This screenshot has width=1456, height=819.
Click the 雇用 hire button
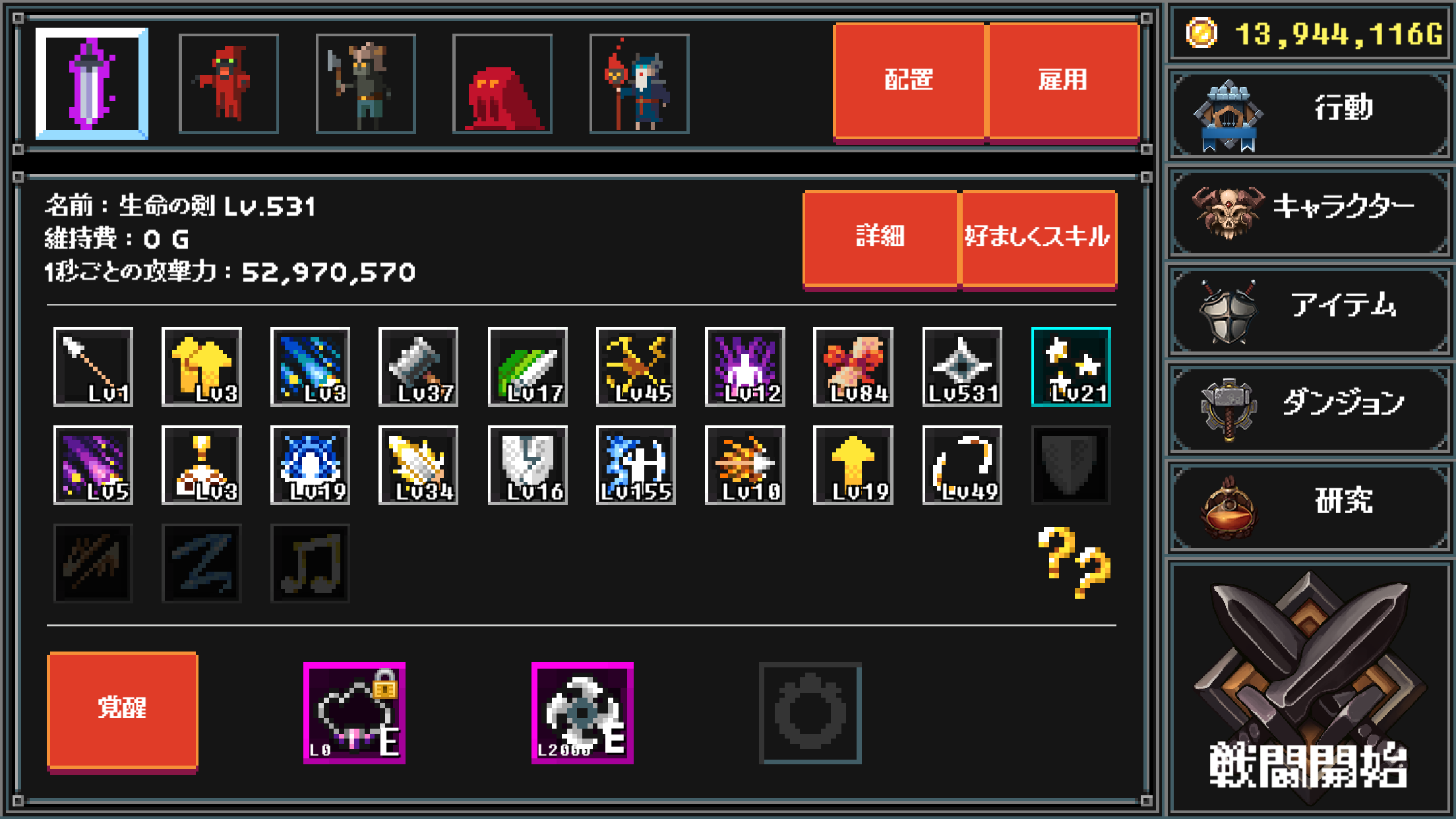[1064, 81]
